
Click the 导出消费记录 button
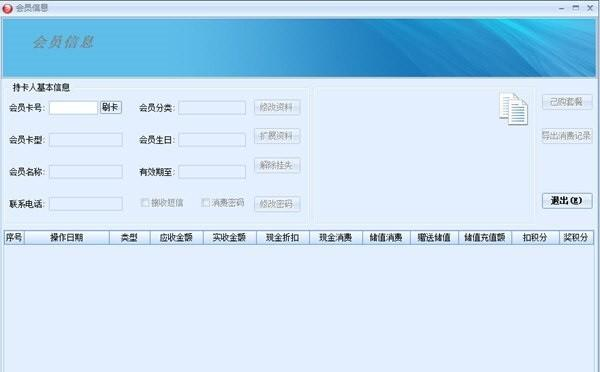coord(567,136)
